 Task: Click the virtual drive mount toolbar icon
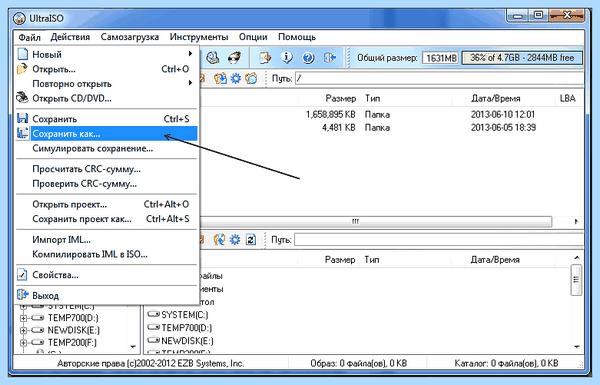(x=213, y=58)
